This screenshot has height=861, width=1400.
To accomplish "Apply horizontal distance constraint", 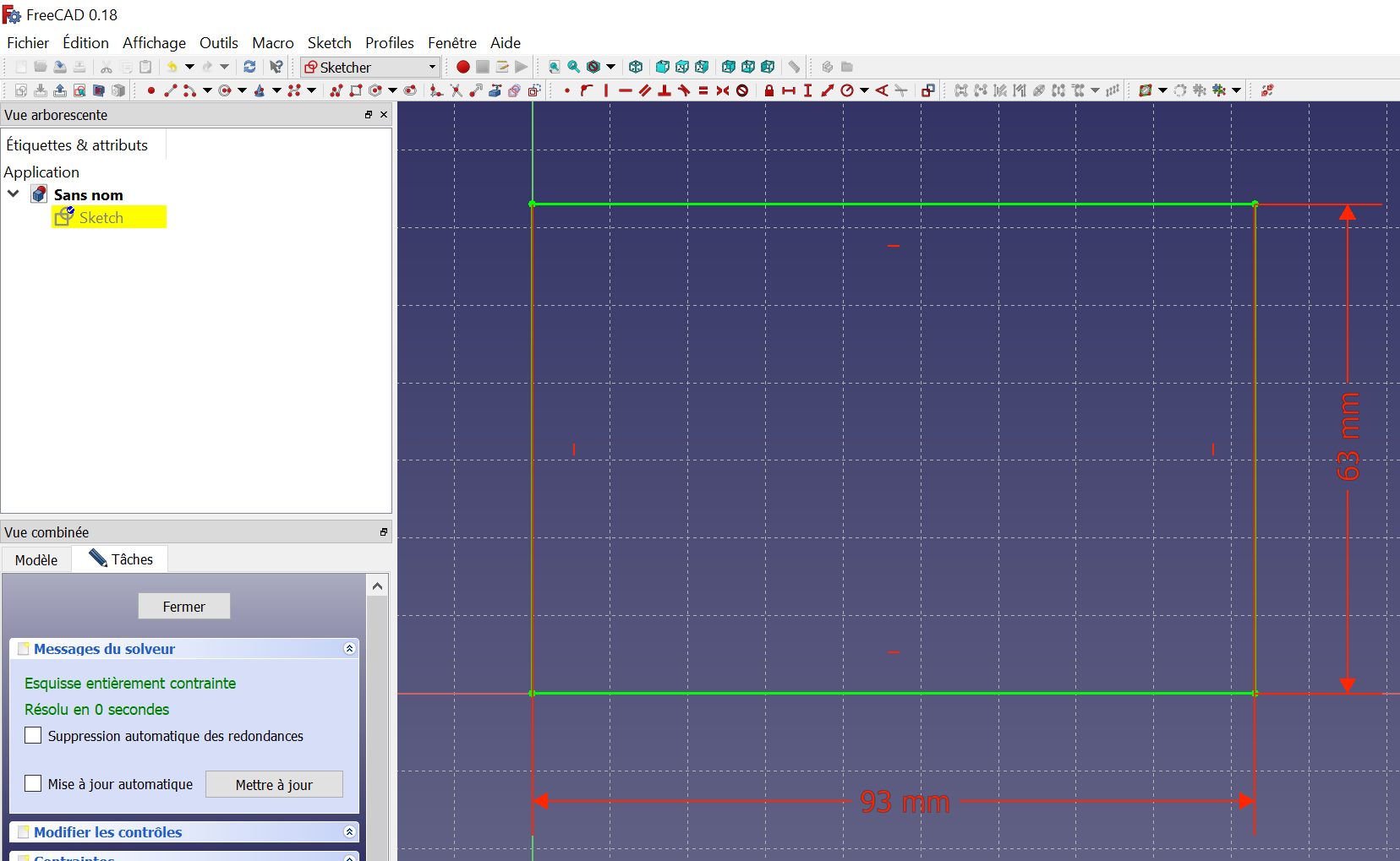I will pyautogui.click(x=789, y=90).
